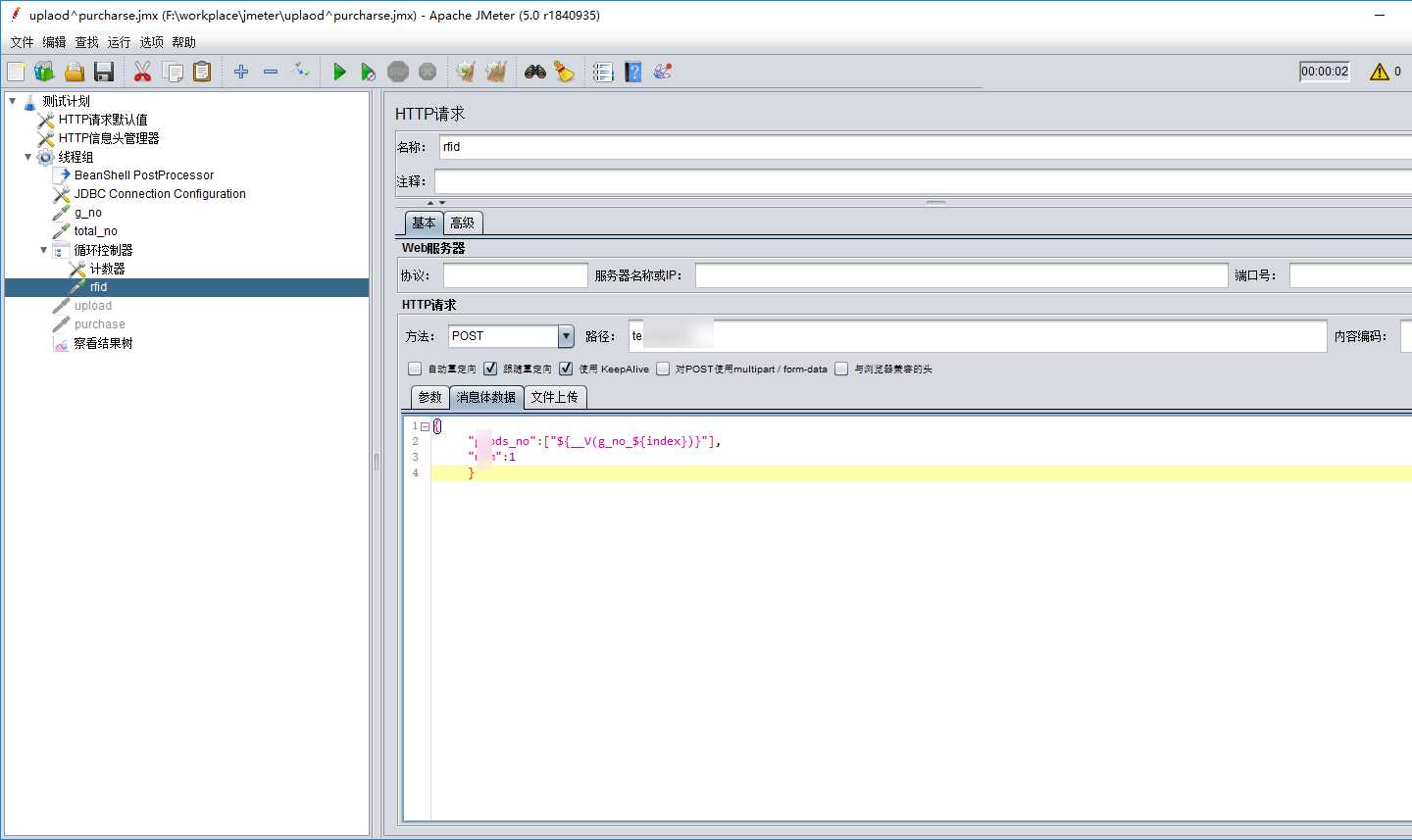1412x840 pixels.
Task: Select HTTP信息头管理器 in the tree
Action: pos(109,138)
